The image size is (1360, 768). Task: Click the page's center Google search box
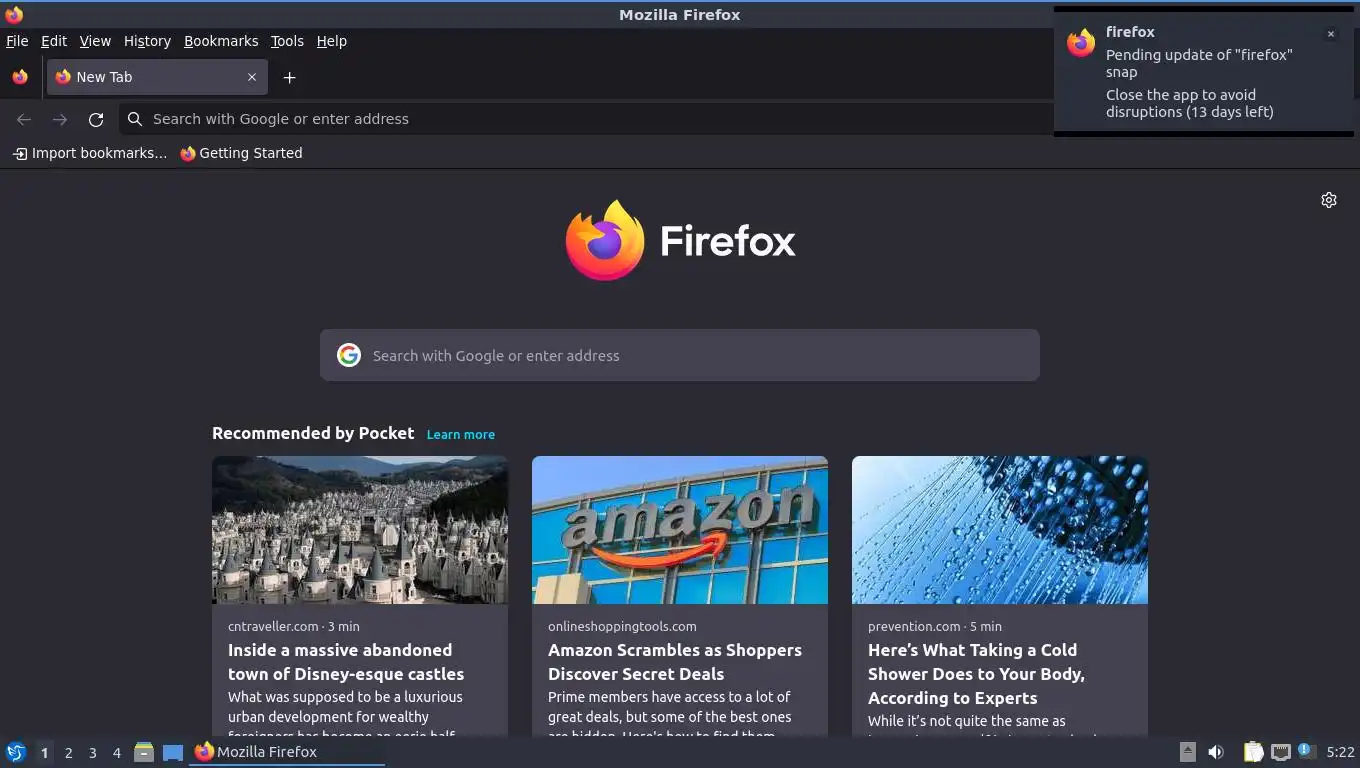pyautogui.click(x=680, y=355)
